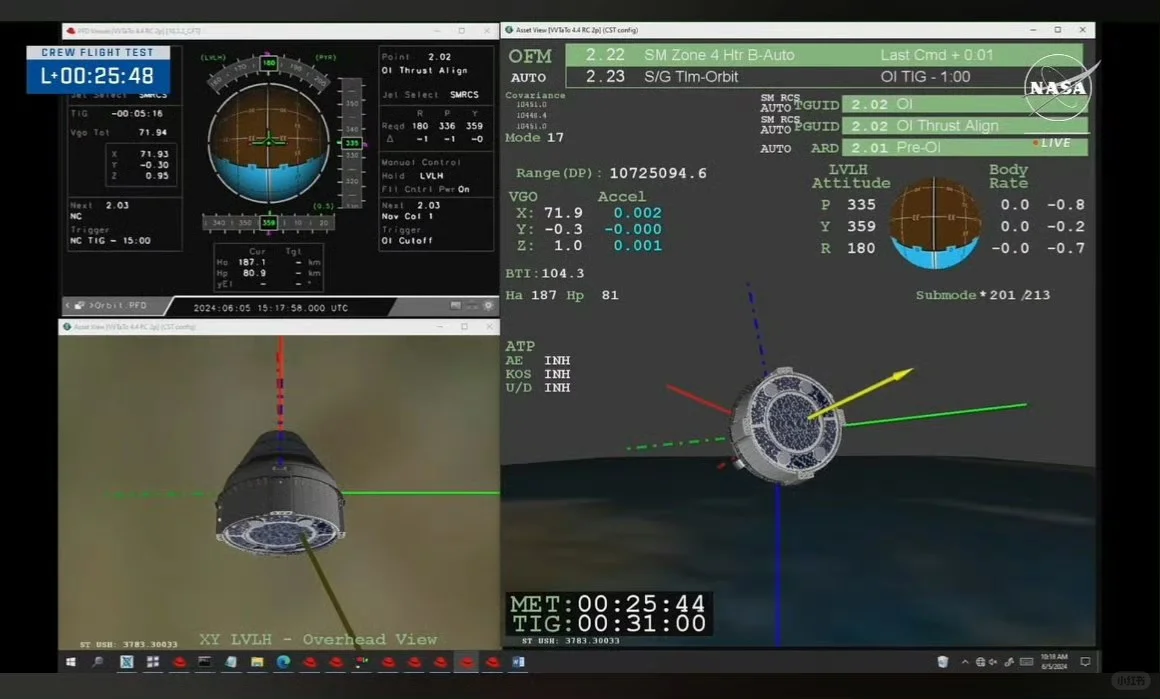The height and width of the screenshot is (699, 1160).
Task: Open the touch keyboard tray icon
Action: click(x=1026, y=662)
